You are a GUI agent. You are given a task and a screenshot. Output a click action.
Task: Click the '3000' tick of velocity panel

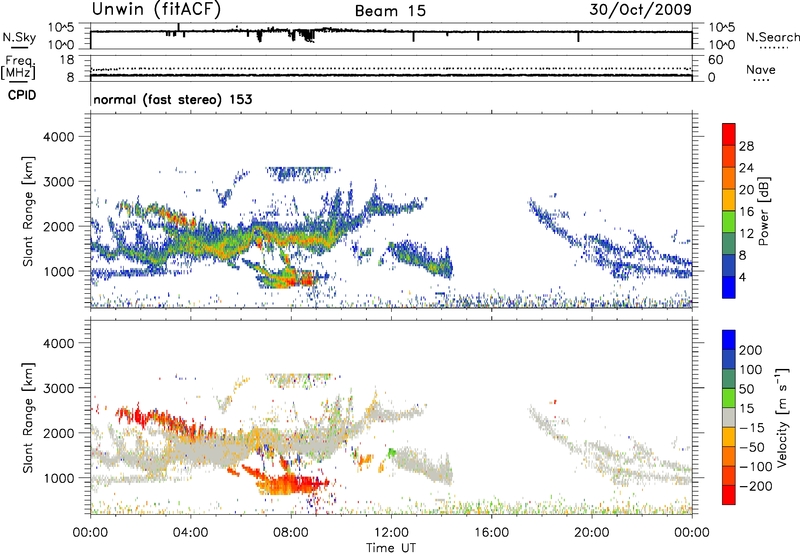click(59, 388)
